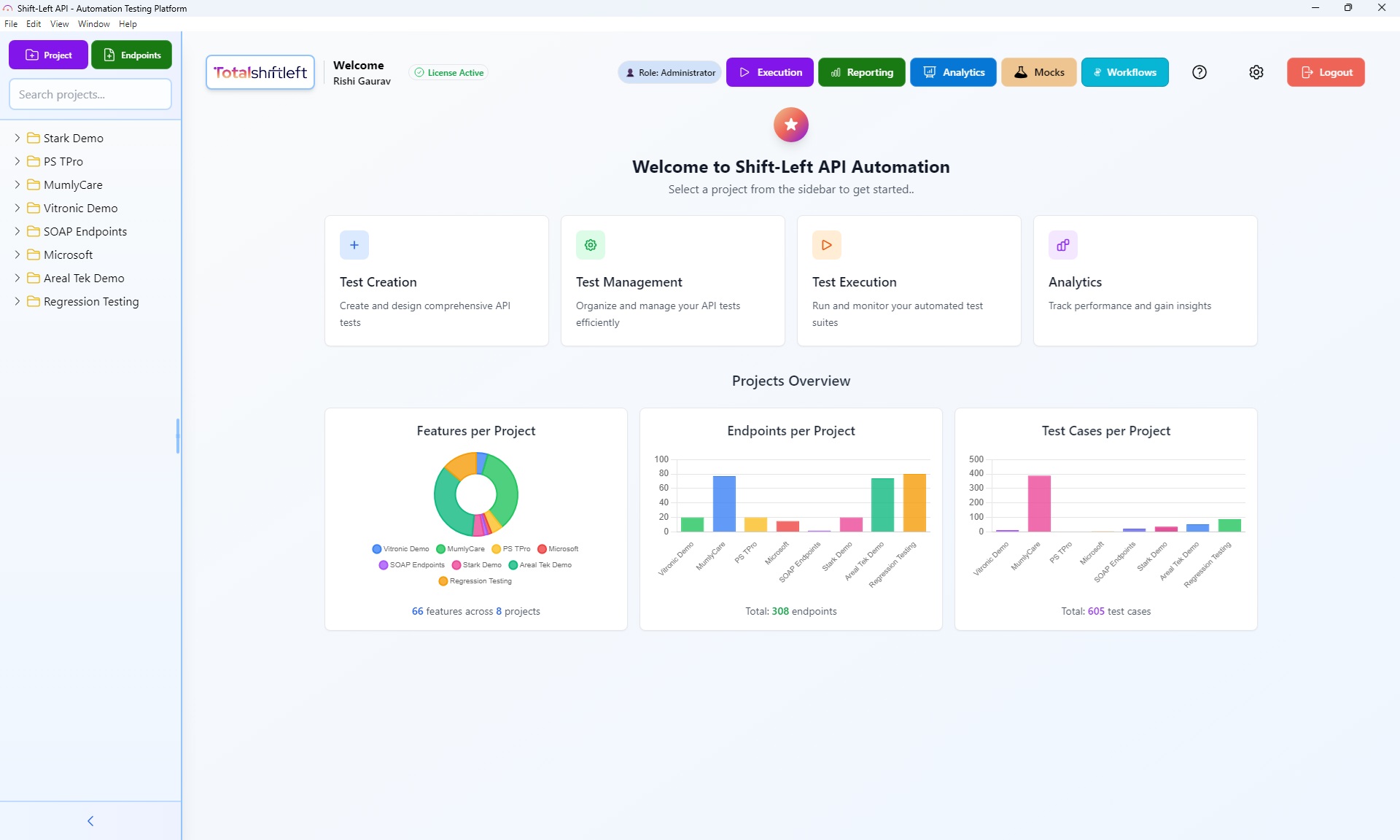Click the Search projects input field
The image size is (1400, 840).
[90, 94]
